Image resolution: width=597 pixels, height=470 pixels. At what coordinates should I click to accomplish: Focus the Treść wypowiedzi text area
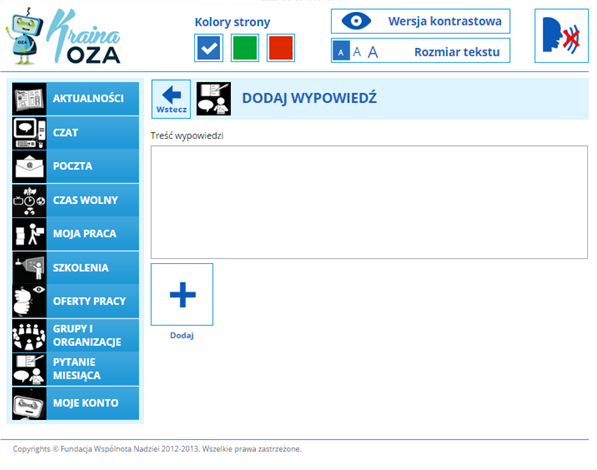[x=369, y=202]
